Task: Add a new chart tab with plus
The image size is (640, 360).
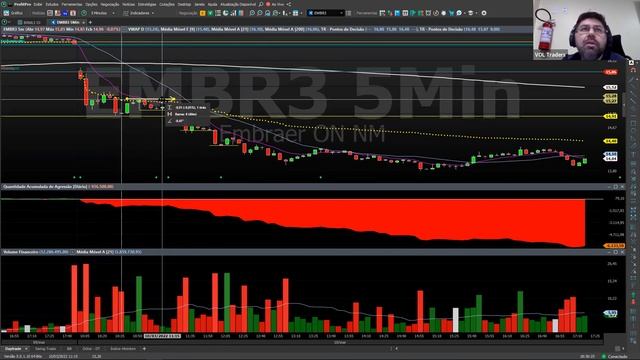Action: 90,22
